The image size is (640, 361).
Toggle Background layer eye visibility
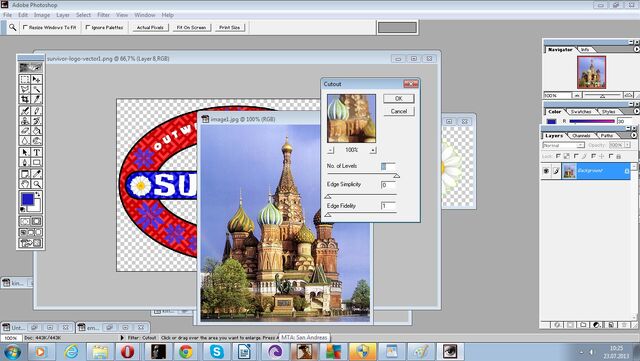click(546, 171)
